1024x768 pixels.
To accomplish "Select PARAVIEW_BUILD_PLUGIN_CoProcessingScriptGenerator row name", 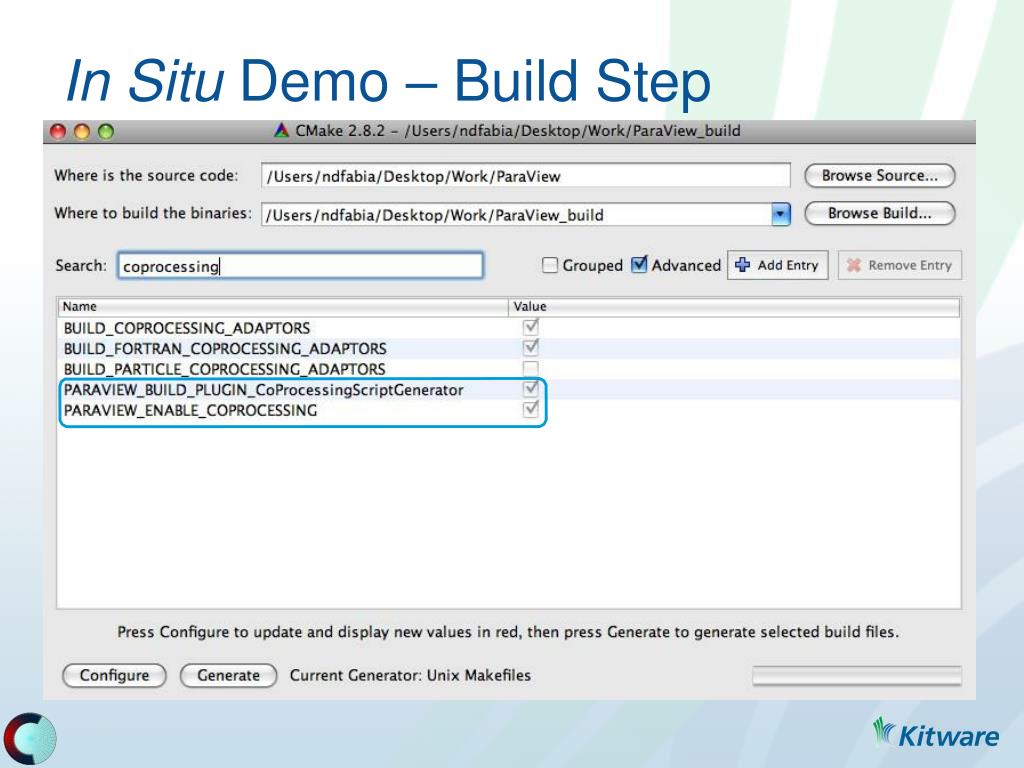I will (x=263, y=390).
